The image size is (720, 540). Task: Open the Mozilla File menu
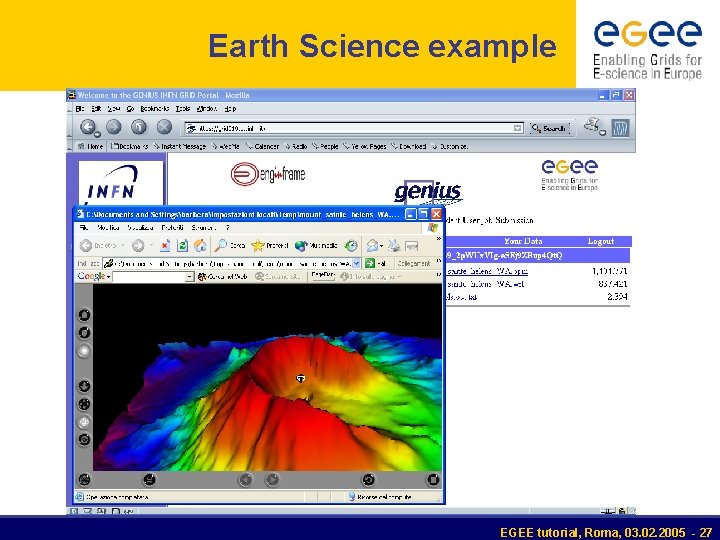coord(80,108)
